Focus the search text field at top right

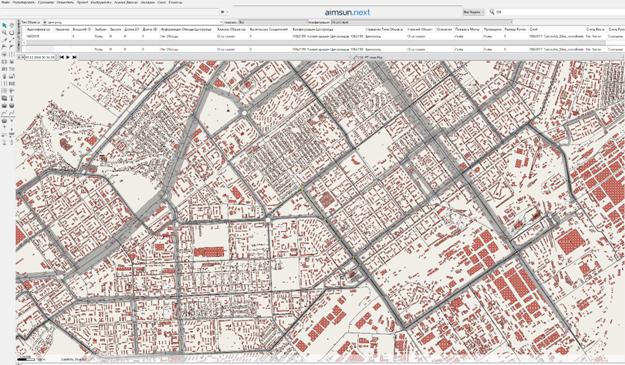pyautogui.click(x=558, y=12)
